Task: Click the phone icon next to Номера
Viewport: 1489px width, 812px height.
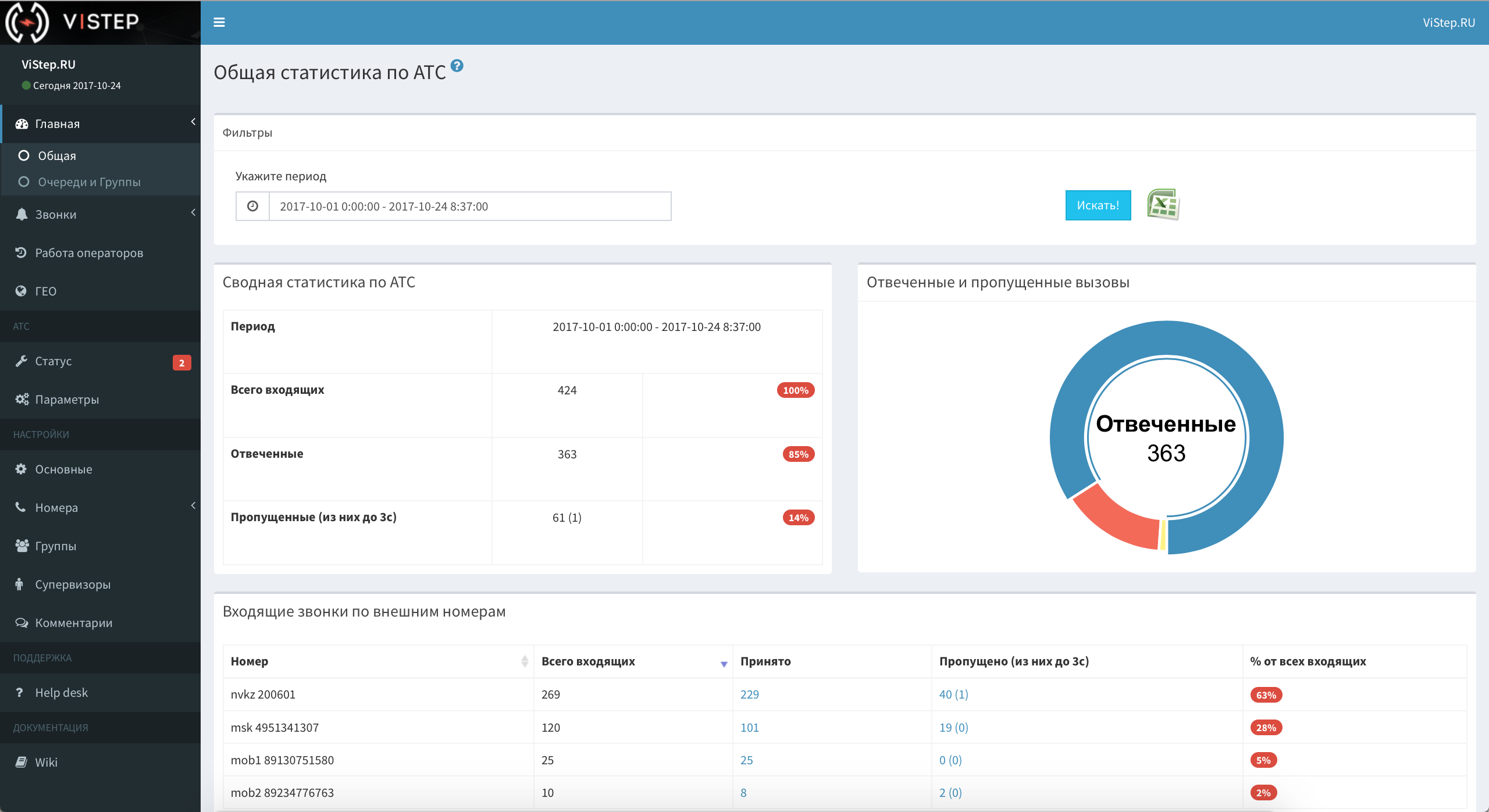Action: (20, 507)
